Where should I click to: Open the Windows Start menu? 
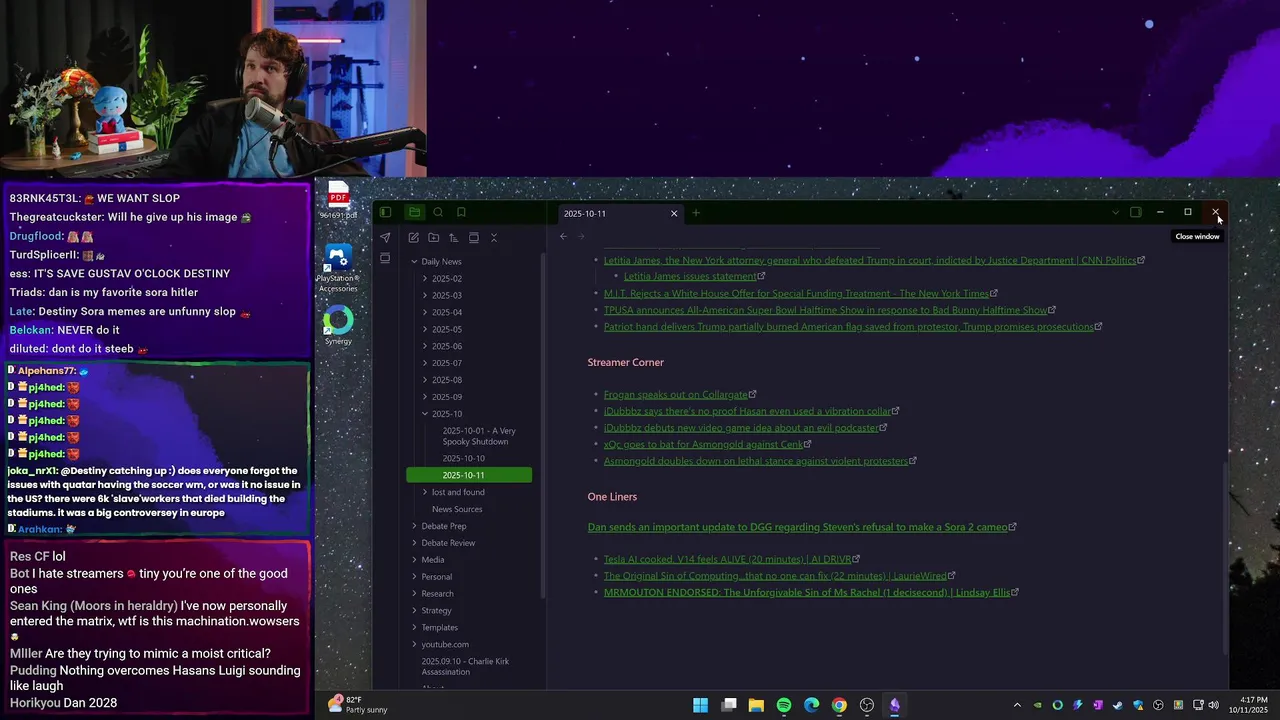coord(701,705)
